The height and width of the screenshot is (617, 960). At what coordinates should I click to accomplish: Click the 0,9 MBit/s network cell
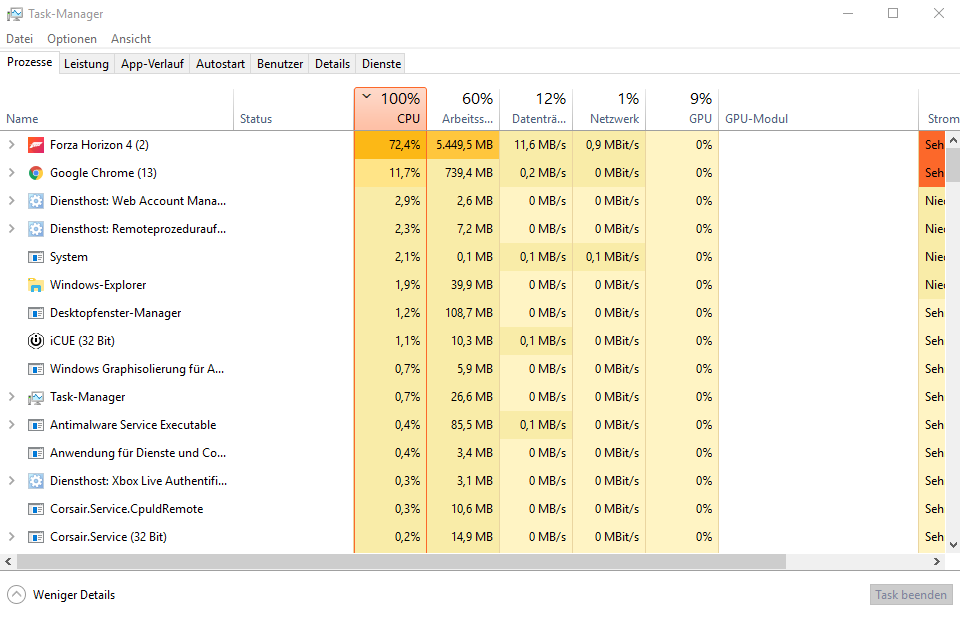609,145
